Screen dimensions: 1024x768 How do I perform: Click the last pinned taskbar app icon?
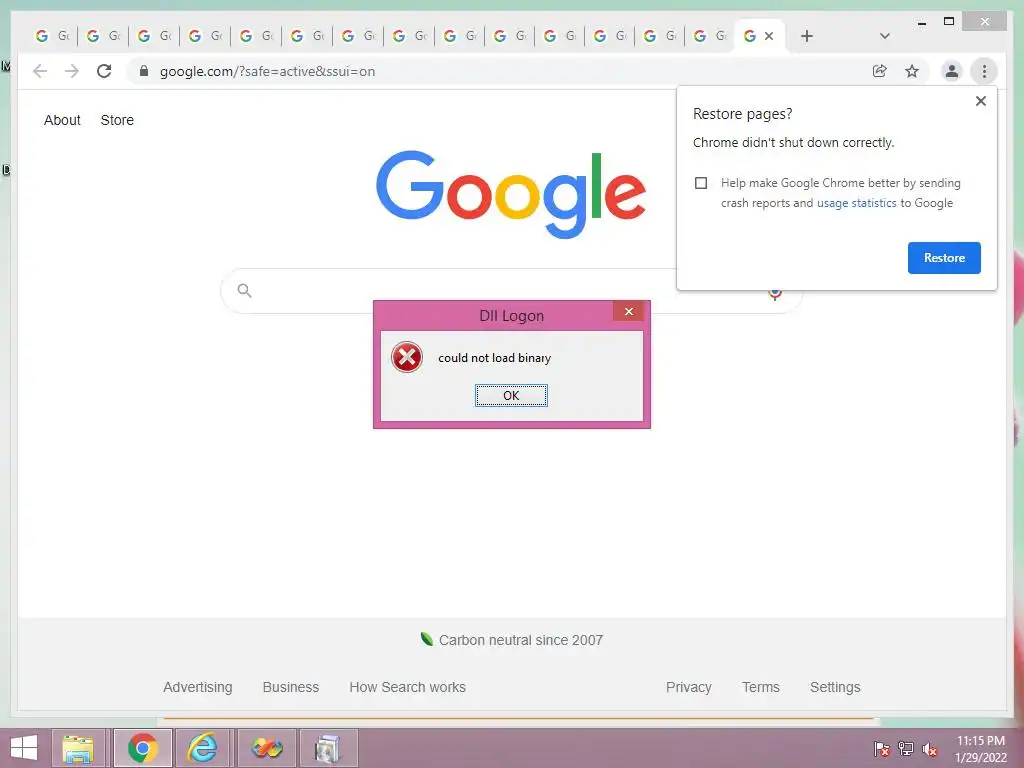328,748
